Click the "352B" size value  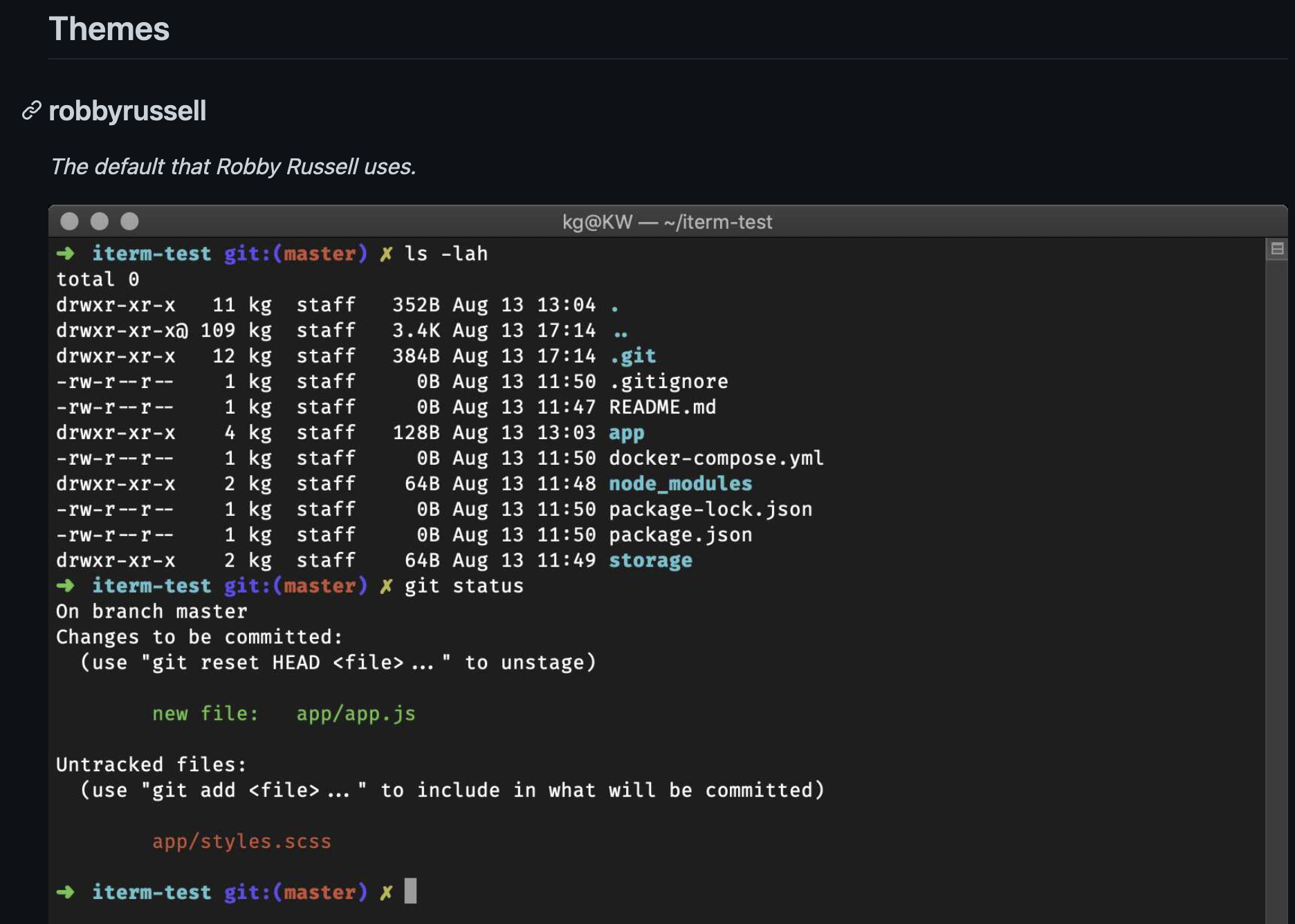click(416, 305)
